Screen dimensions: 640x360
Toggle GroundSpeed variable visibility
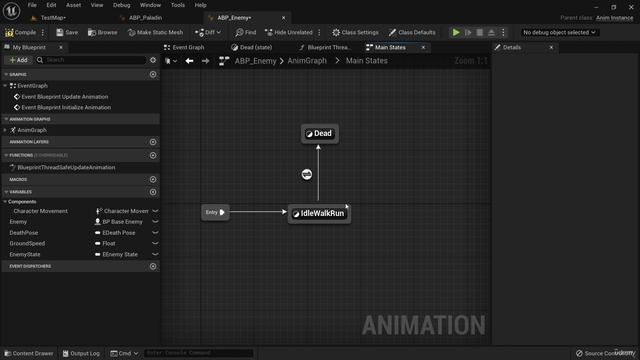click(155, 243)
